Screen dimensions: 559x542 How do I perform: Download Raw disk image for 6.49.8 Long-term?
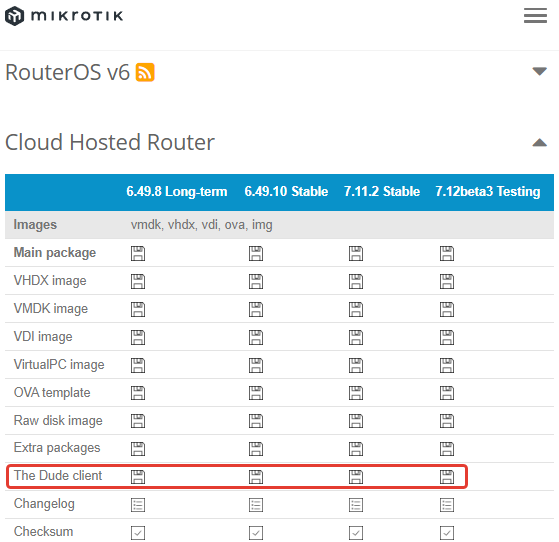click(x=138, y=421)
